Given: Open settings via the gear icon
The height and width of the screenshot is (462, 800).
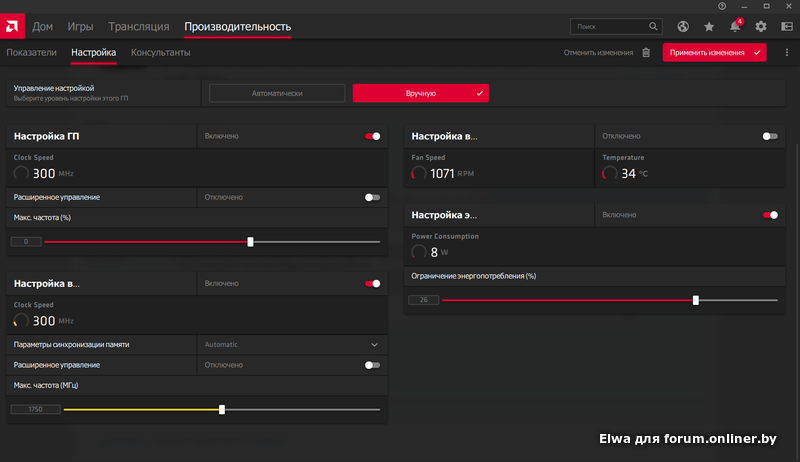Looking at the screenshot, I should [x=761, y=26].
